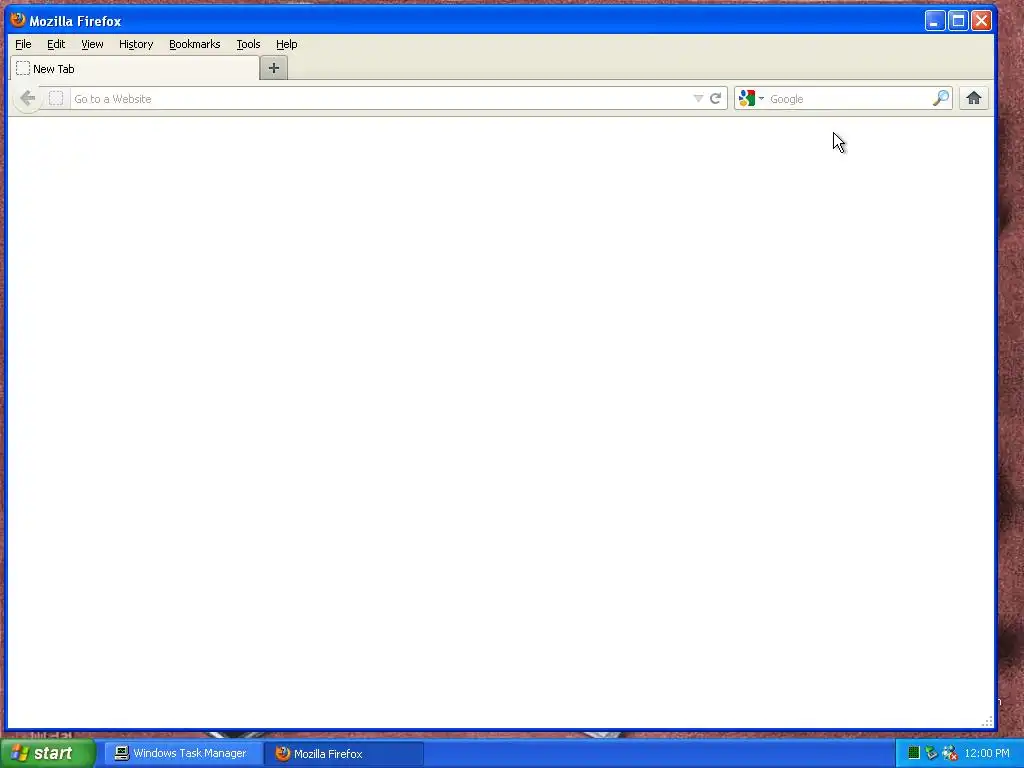Open the History menu
The width and height of the screenshot is (1024, 768).
pos(136,44)
